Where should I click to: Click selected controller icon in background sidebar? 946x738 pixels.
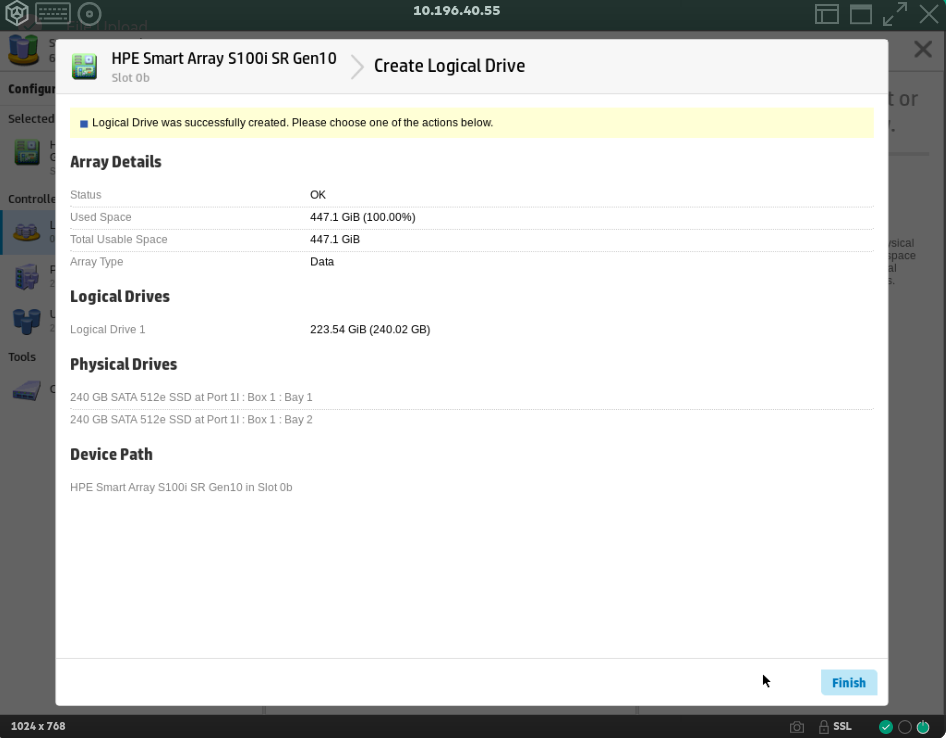coord(27,151)
